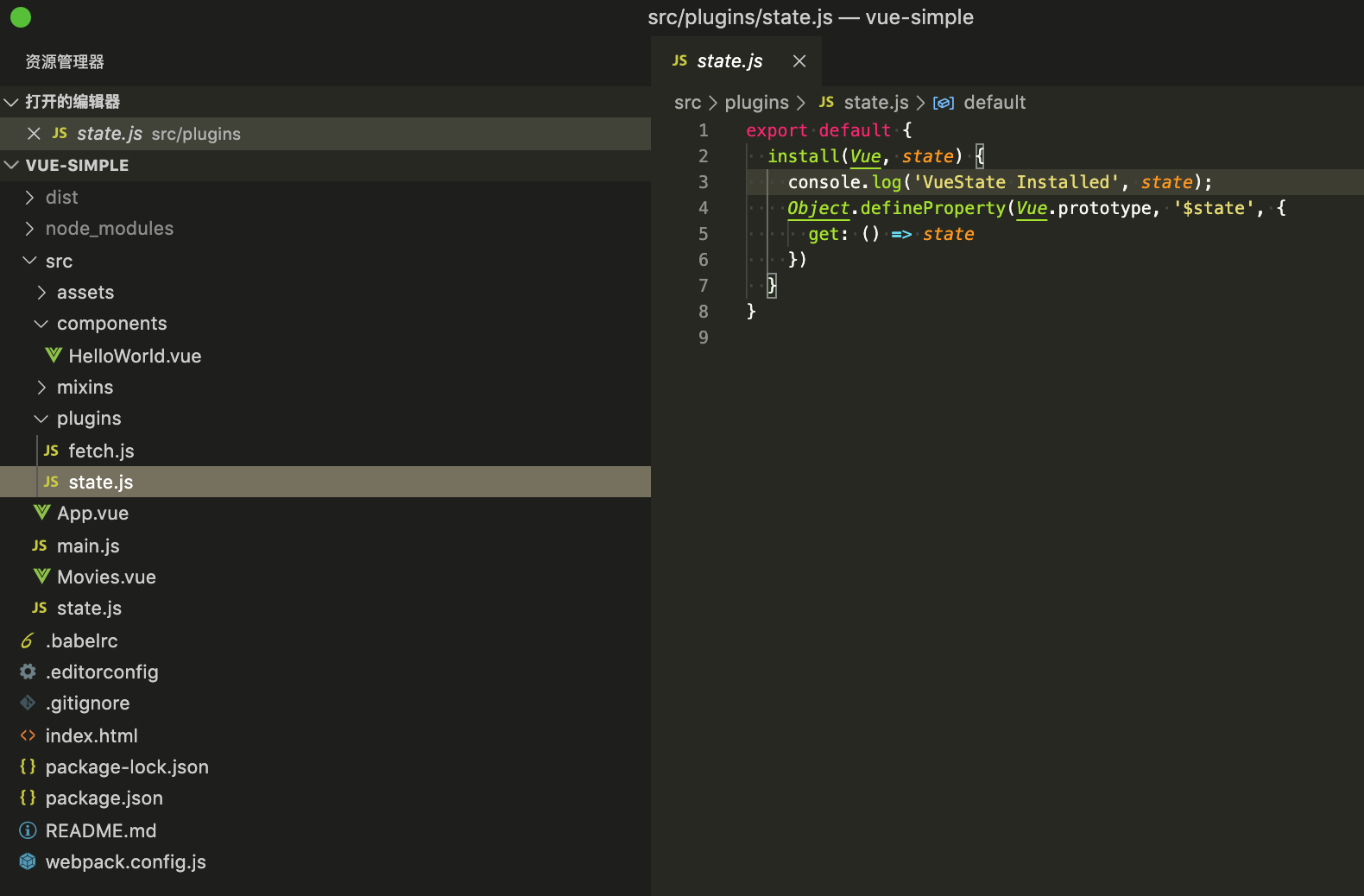
Task: Click the HTML icon beside index.html
Action: pos(28,735)
